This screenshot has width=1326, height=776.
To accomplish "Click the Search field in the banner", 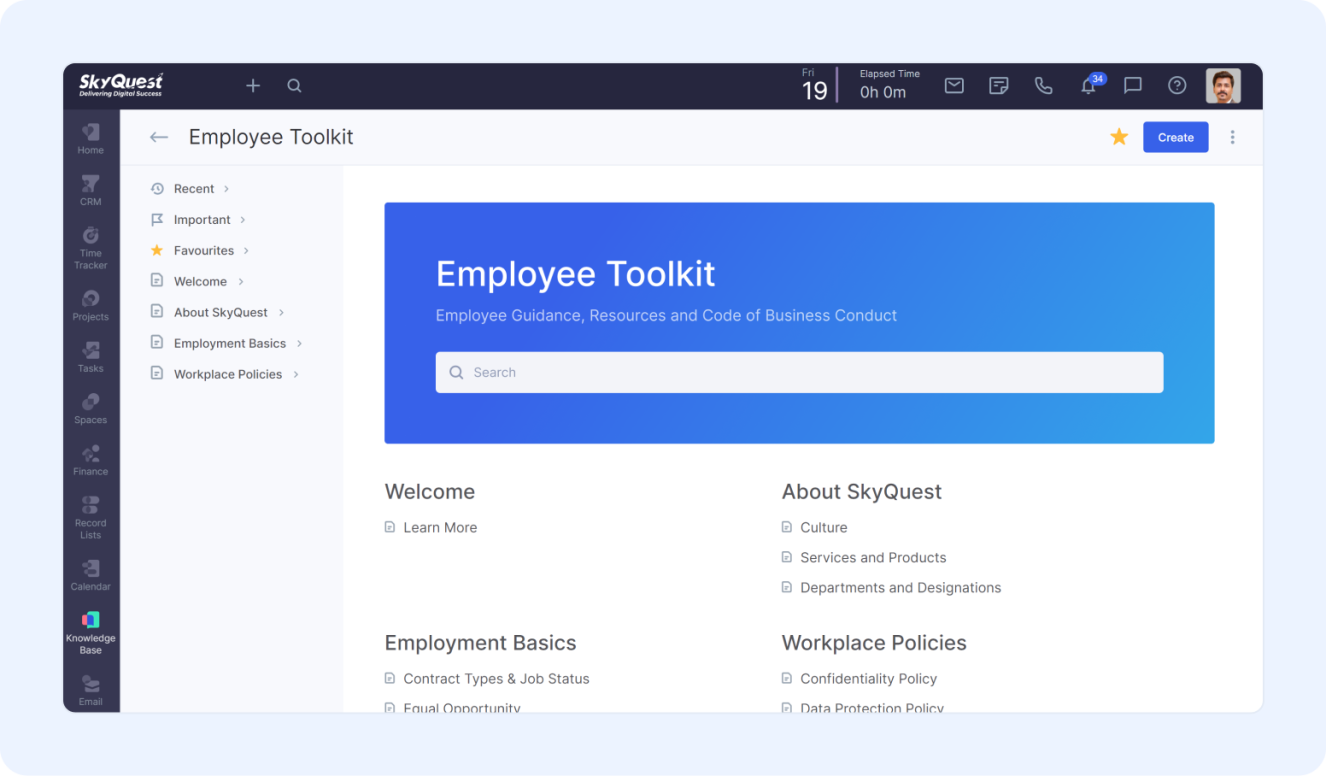I will [x=799, y=372].
